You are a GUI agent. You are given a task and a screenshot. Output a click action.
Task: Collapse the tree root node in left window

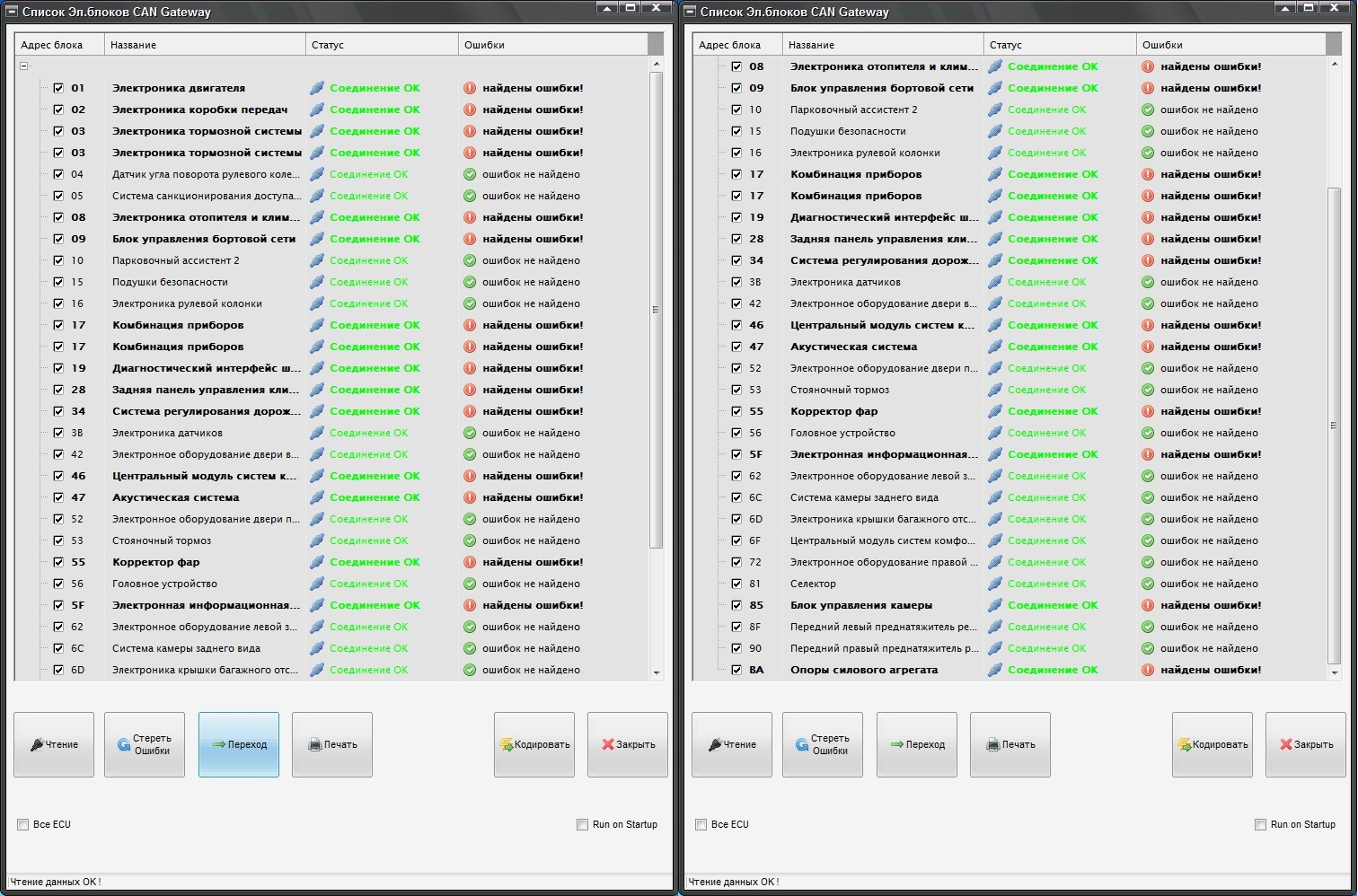point(23,66)
